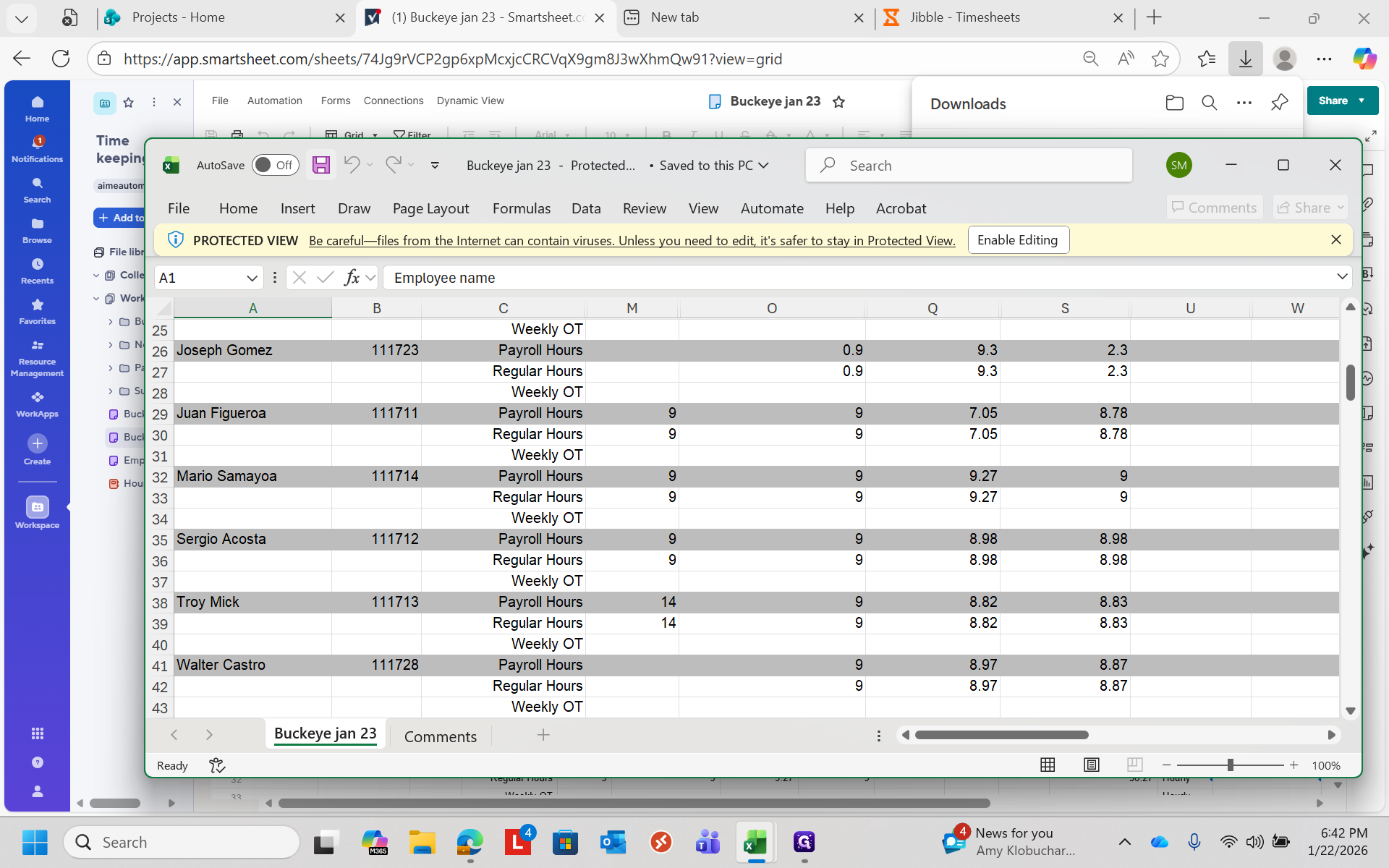Pin the Downloads panel
1389x868 pixels.
tap(1279, 103)
